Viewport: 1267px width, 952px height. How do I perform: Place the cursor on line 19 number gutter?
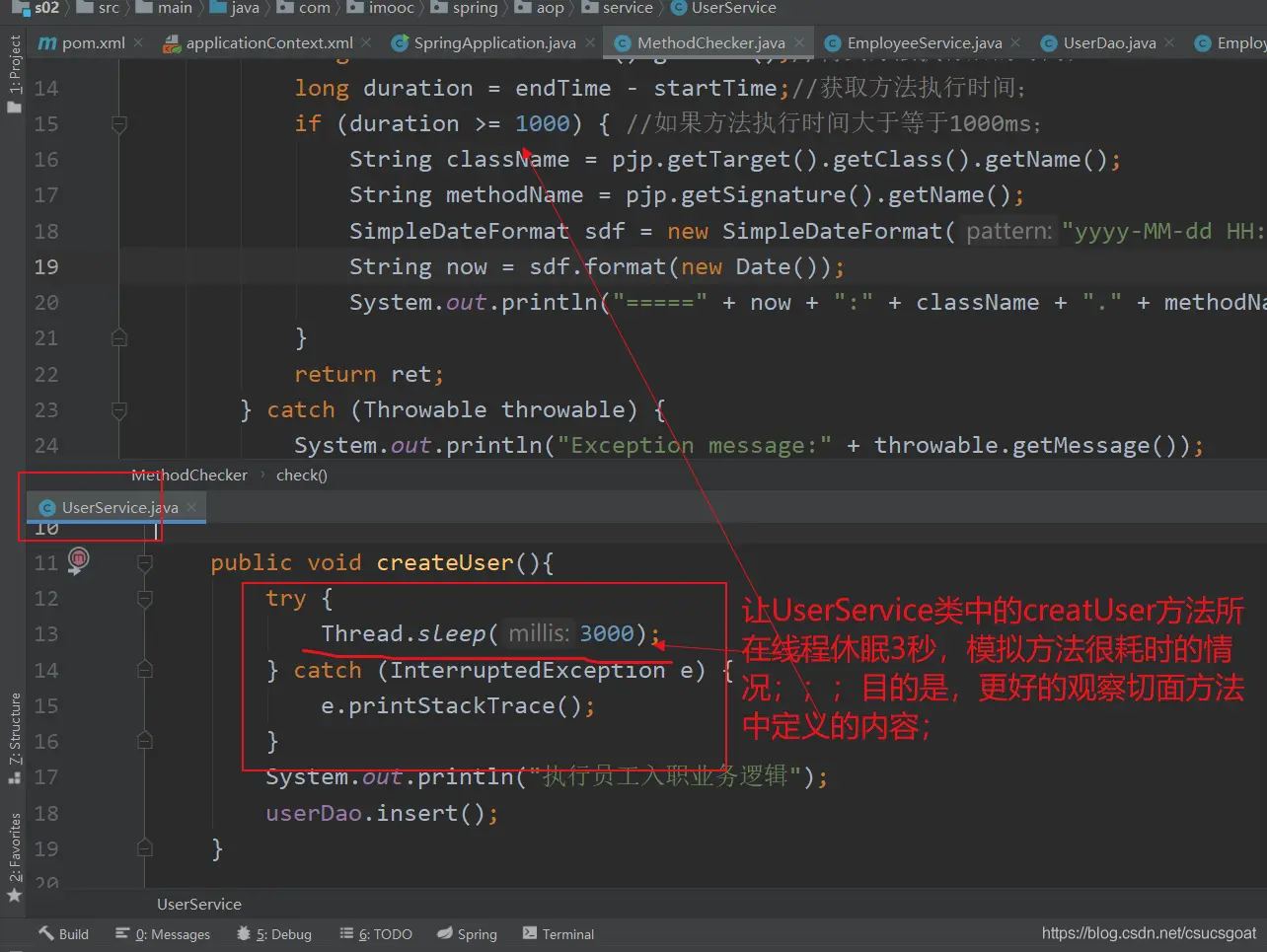(x=46, y=267)
